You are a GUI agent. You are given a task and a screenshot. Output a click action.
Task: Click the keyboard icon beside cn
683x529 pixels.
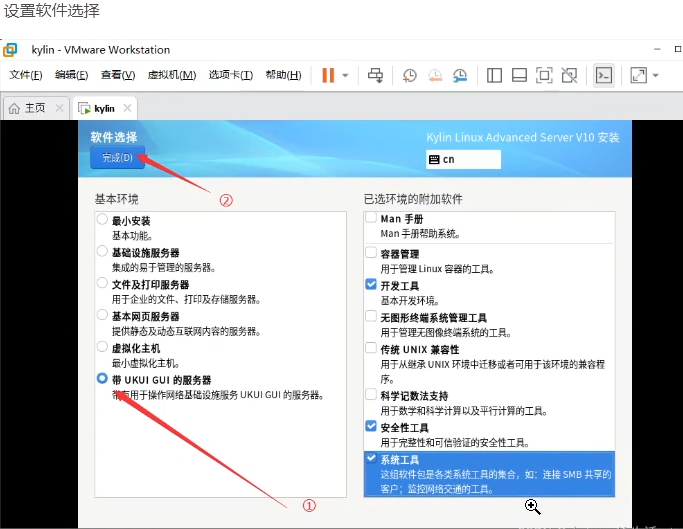434,159
